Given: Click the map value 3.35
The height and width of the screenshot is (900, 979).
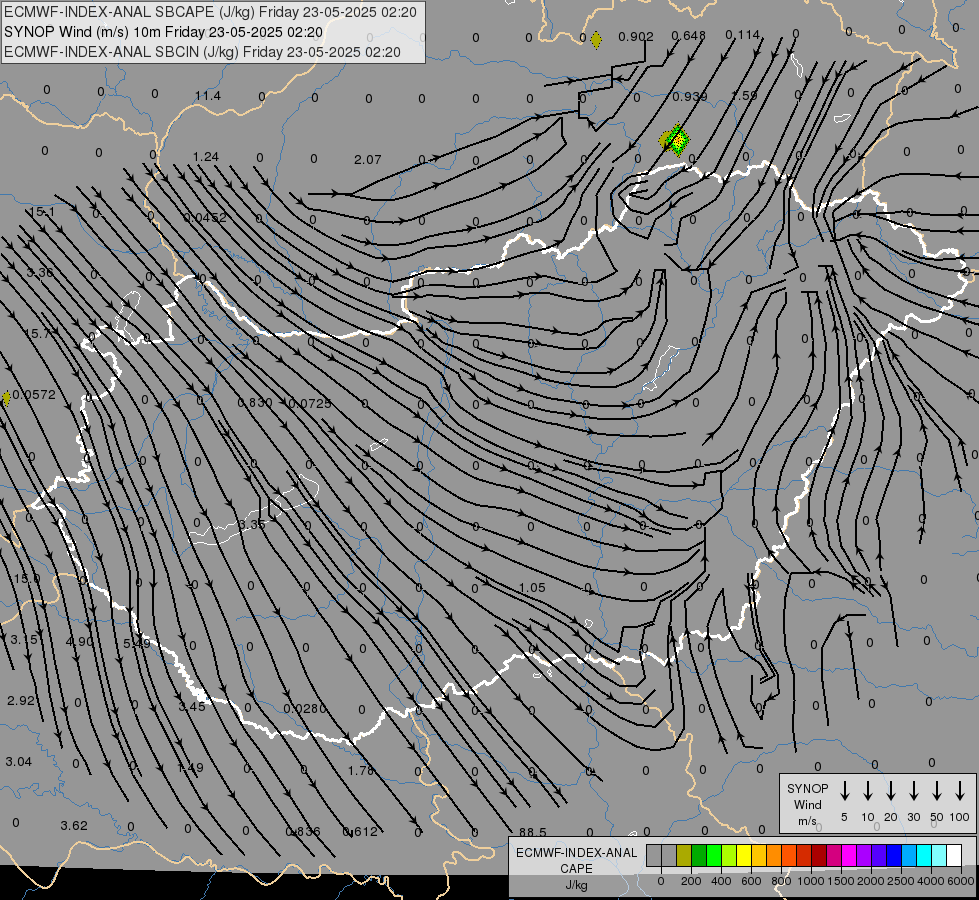Looking at the screenshot, I should [x=252, y=524].
